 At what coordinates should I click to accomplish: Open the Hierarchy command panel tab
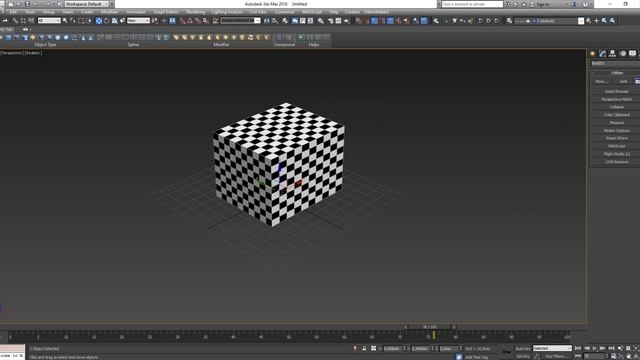click(612, 53)
